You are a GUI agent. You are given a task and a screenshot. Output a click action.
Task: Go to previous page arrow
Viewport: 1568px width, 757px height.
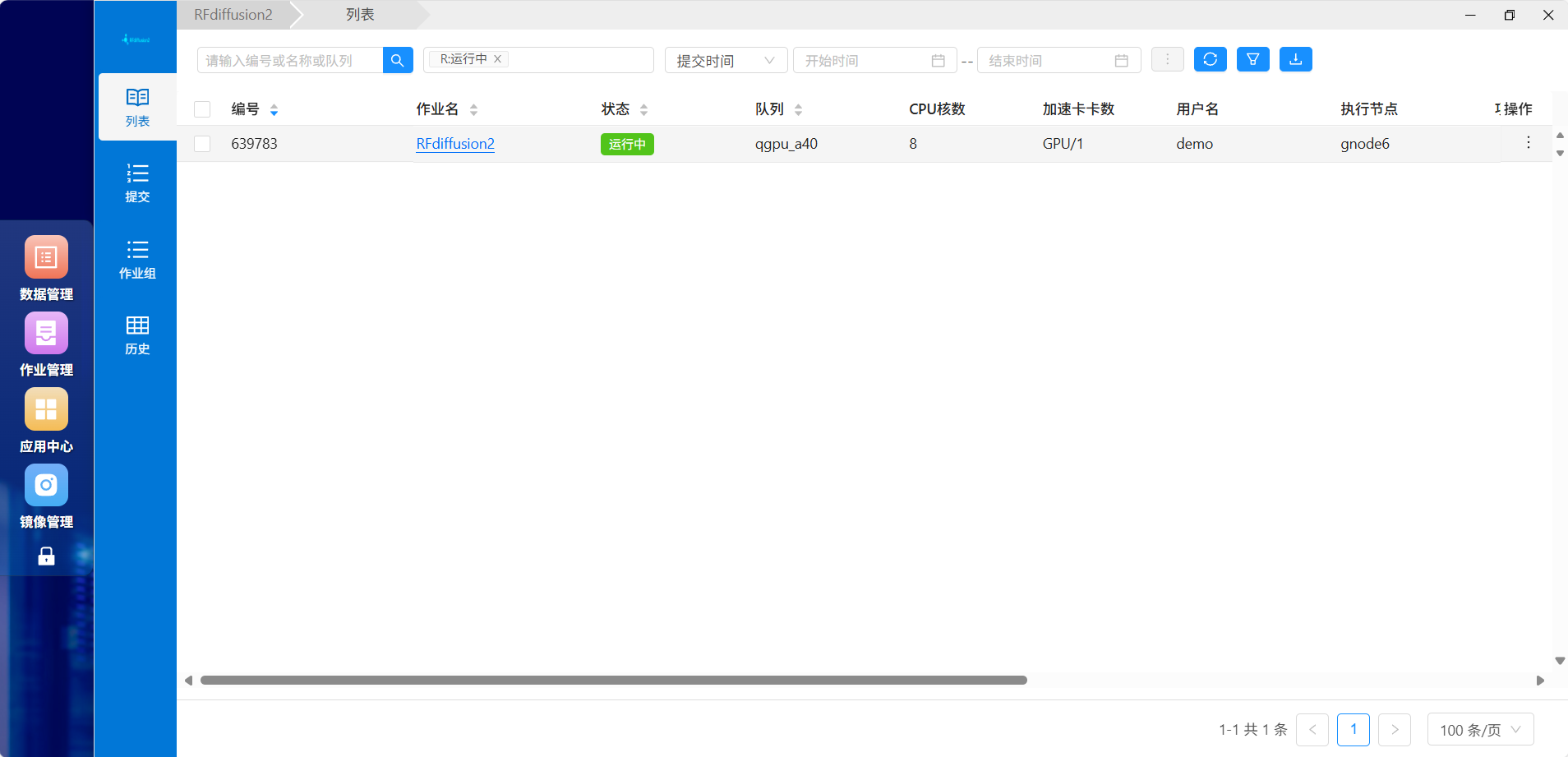pyautogui.click(x=1312, y=730)
